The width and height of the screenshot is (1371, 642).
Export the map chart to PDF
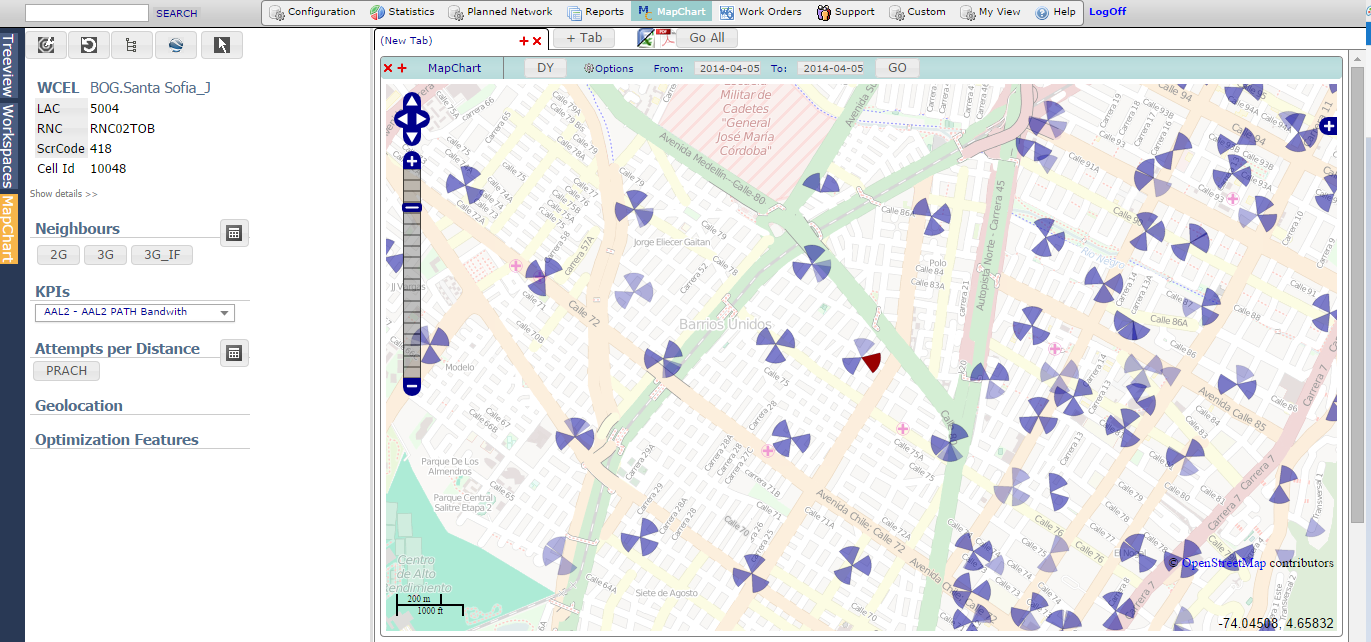tap(664, 38)
